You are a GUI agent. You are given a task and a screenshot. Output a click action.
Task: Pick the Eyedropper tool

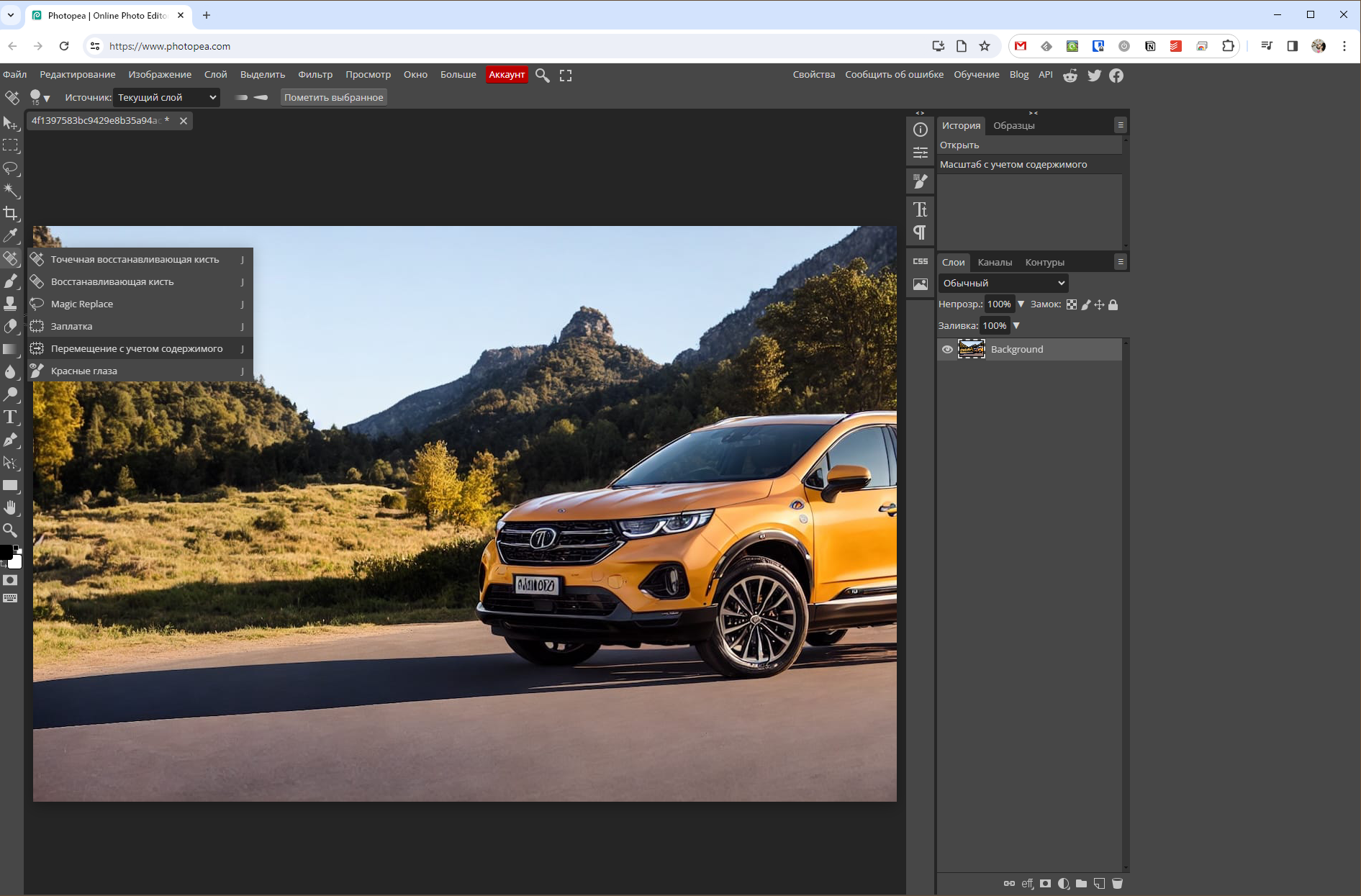pos(11,235)
